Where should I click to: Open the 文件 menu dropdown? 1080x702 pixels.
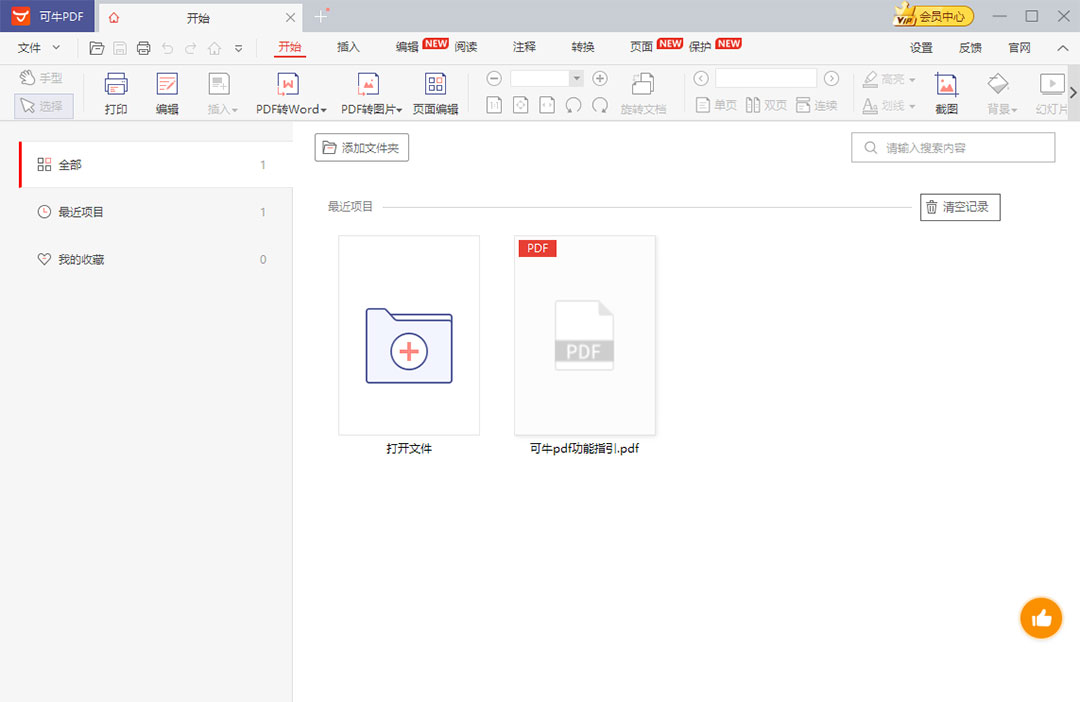[39, 47]
